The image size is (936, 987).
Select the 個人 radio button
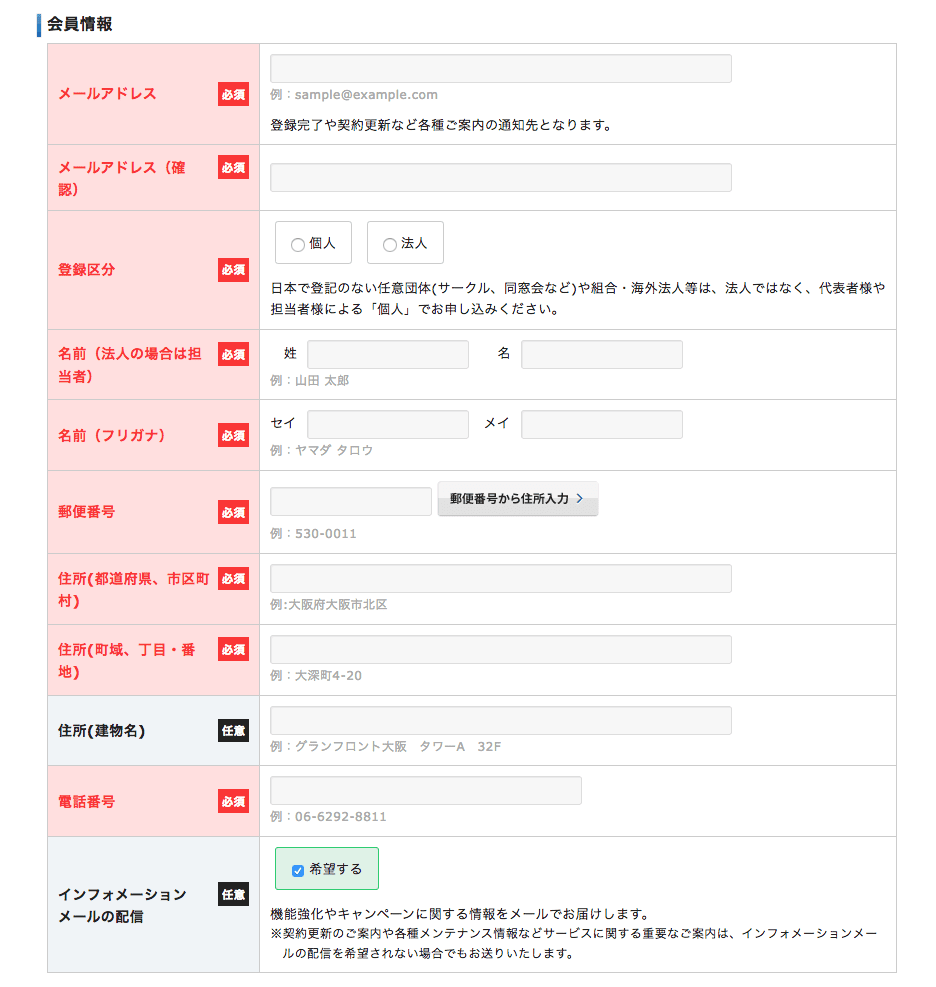tap(298, 244)
